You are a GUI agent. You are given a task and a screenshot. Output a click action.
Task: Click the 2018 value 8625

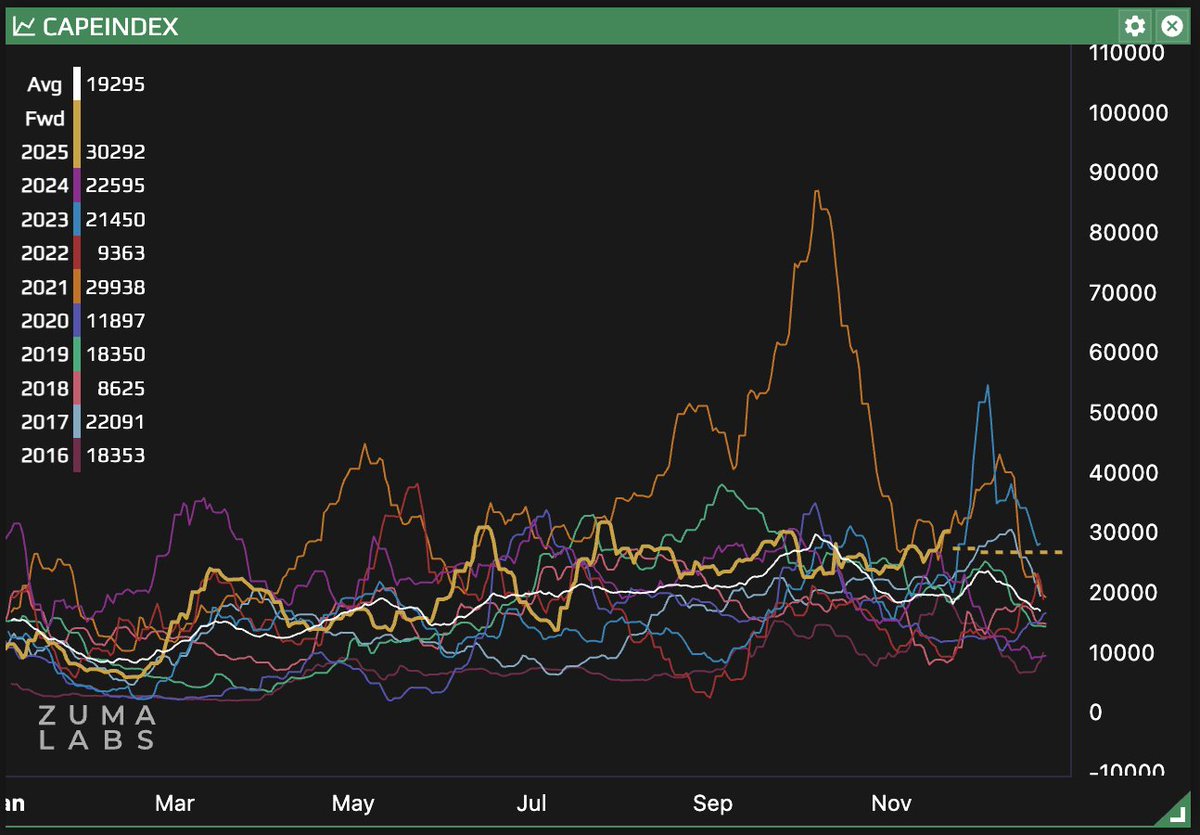tap(122, 389)
